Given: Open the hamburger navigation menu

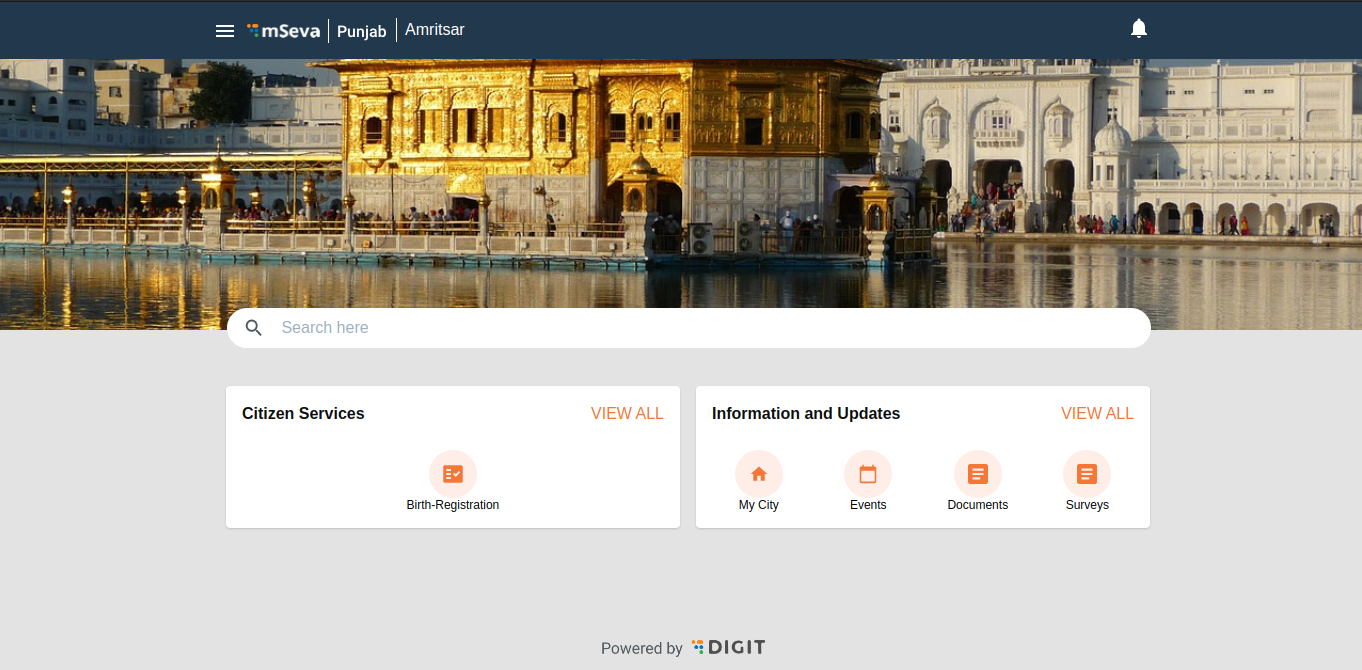Looking at the screenshot, I should 225,31.
